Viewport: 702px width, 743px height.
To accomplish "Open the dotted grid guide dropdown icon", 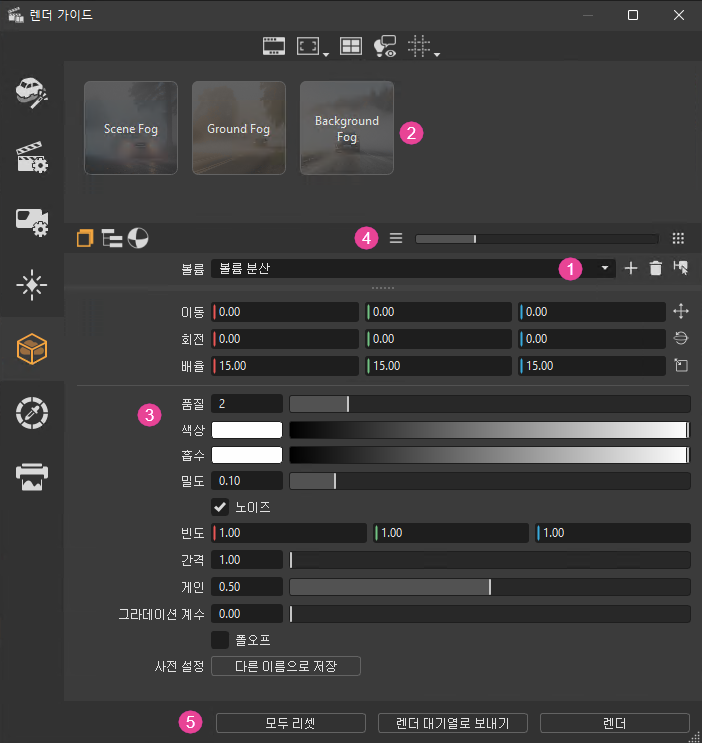I will tap(423, 46).
